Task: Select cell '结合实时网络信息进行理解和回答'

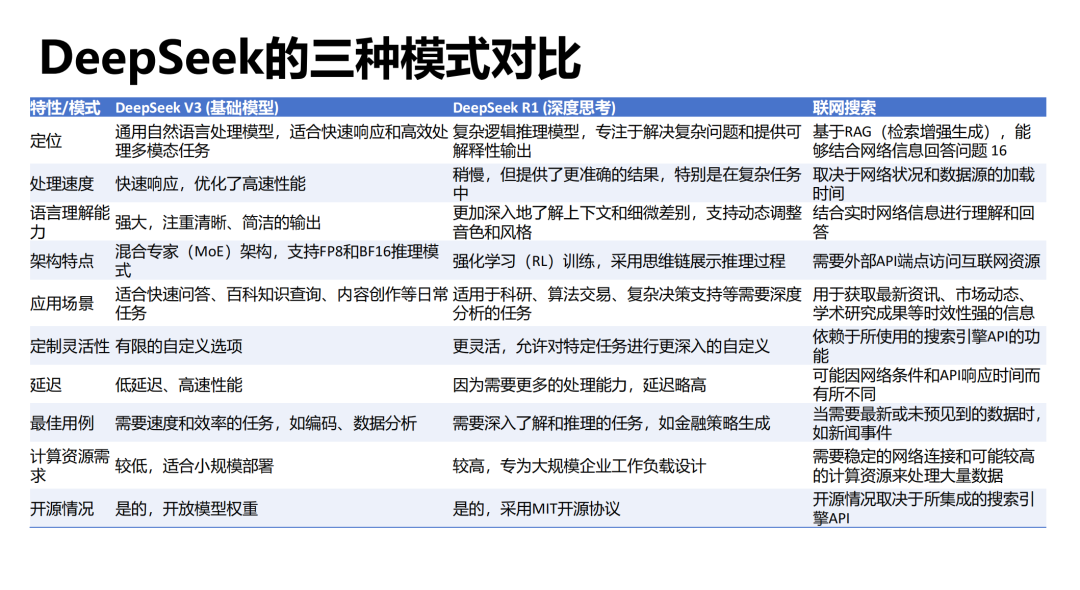Action: pyautogui.click(x=923, y=222)
